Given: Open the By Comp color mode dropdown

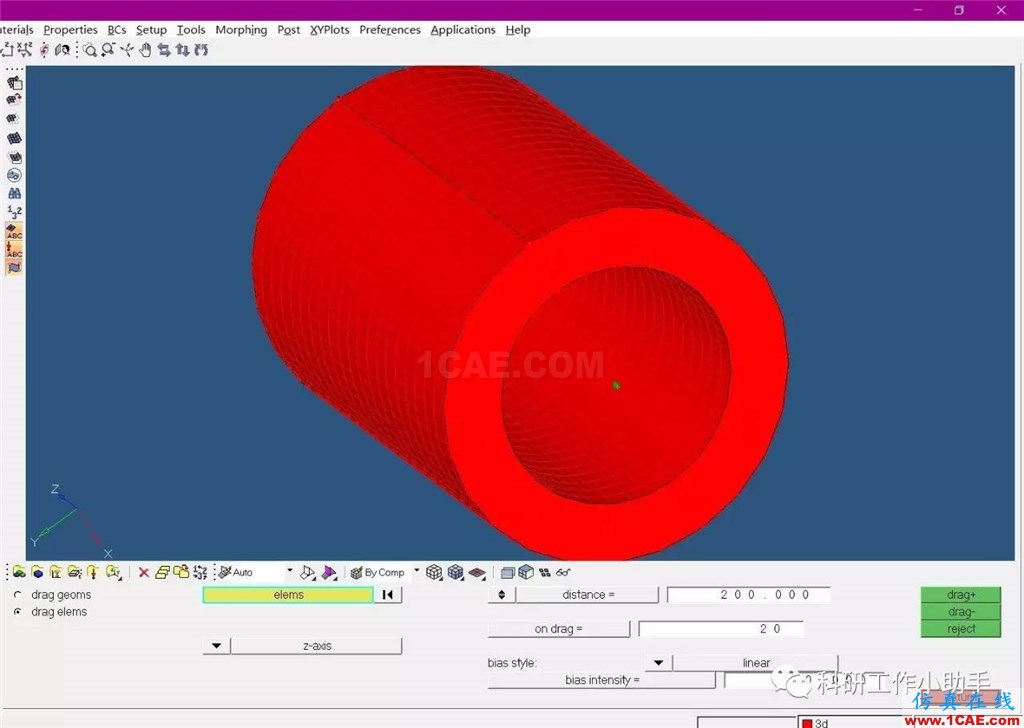Looking at the screenshot, I should [x=417, y=571].
